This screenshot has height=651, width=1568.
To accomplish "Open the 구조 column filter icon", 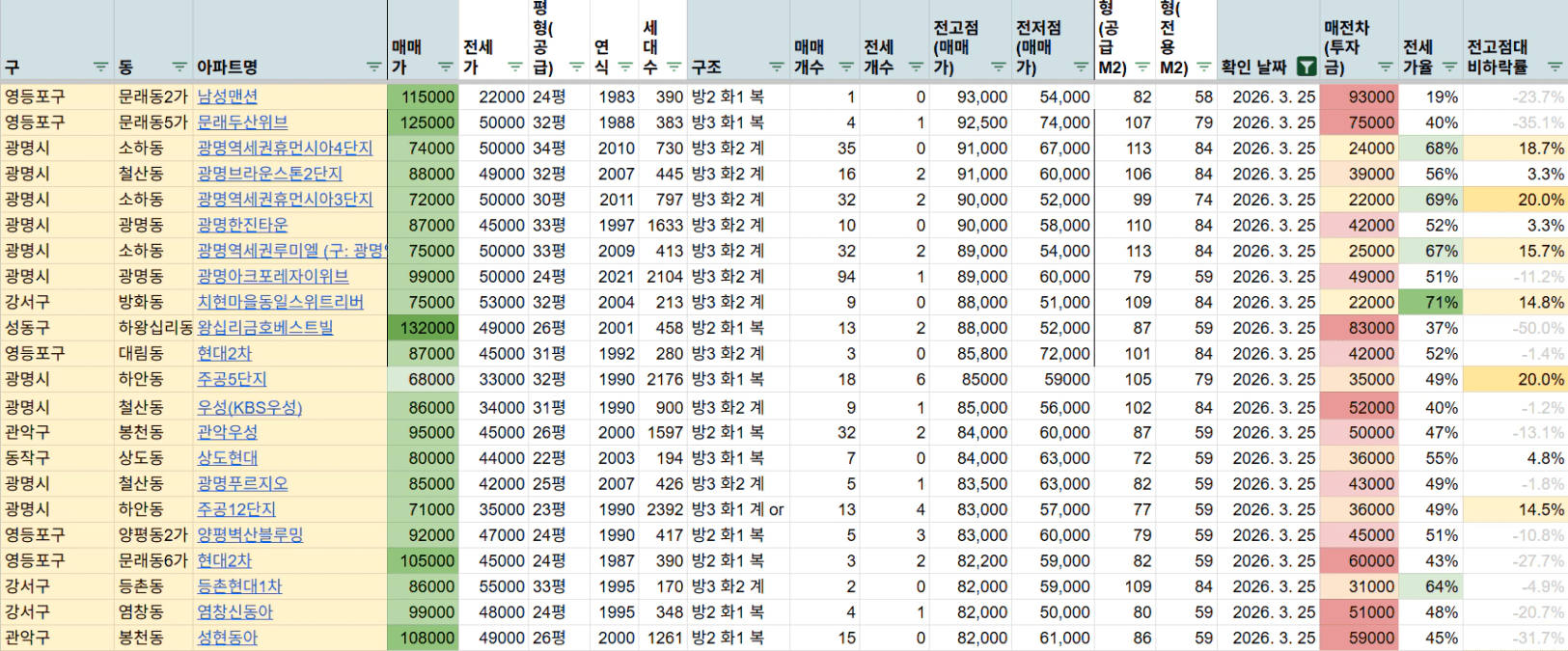I will pos(776,67).
